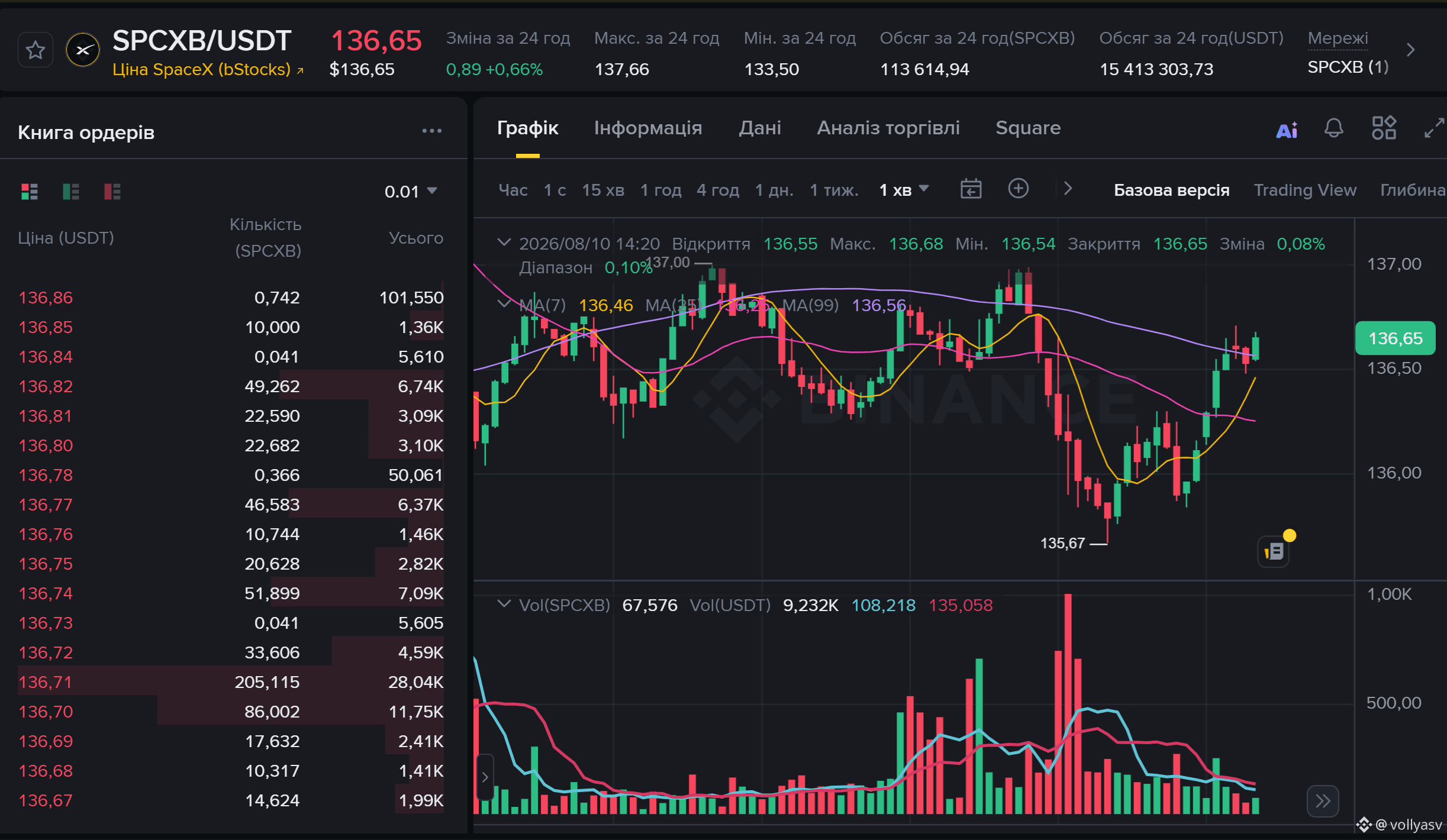Switch to the Інформація tab
This screenshot has width=1447, height=840.
point(648,128)
